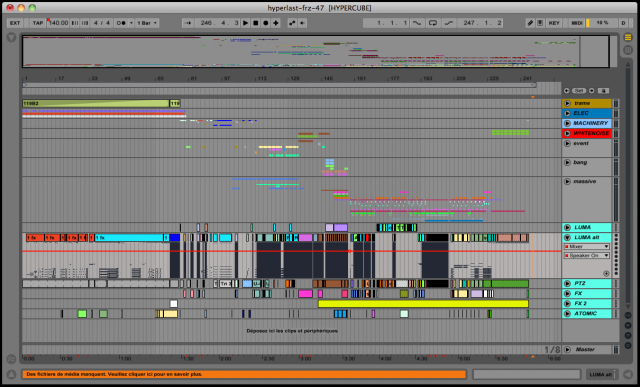
Task: Select the long yellow clip in FX 2
Action: pos(423,303)
